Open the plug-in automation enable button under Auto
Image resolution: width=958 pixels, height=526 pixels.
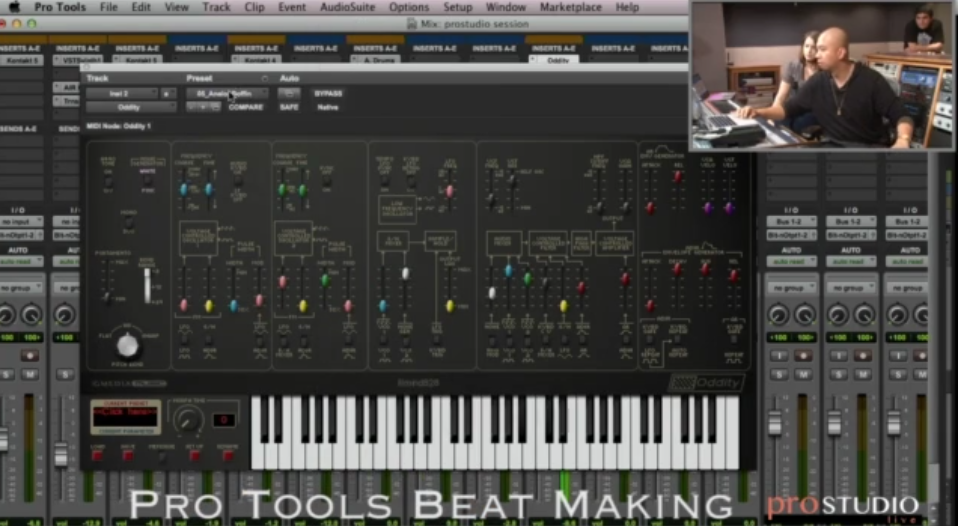tap(289, 93)
